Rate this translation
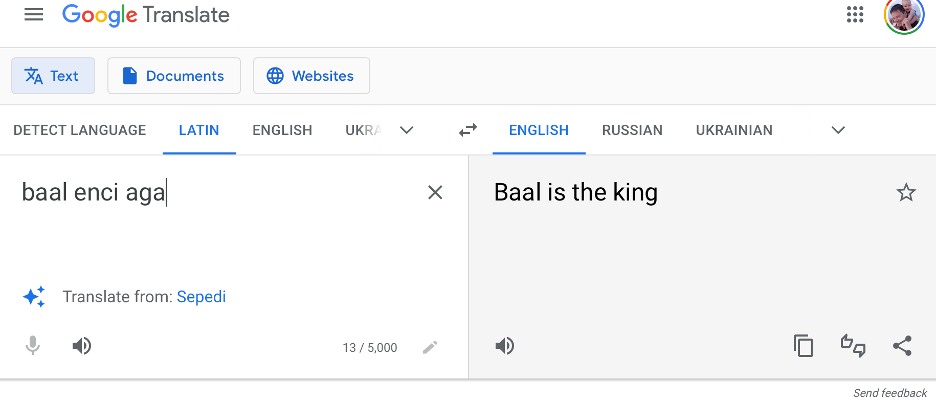 (853, 346)
